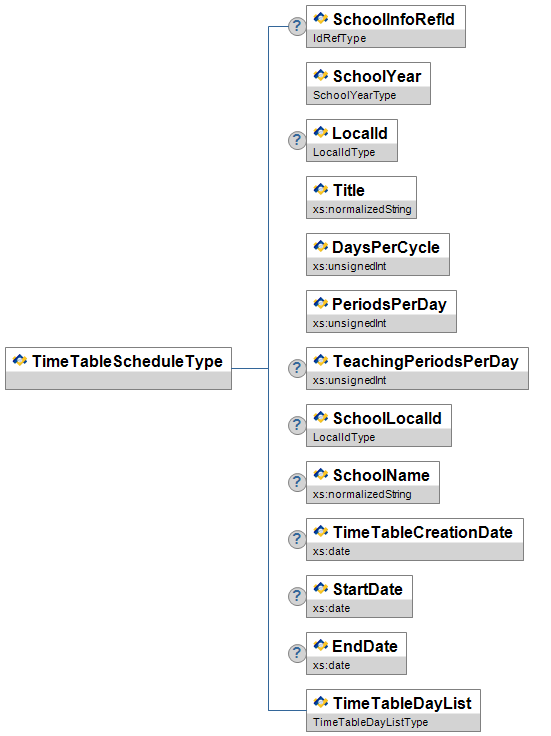Image resolution: width=551 pixels, height=736 pixels.
Task: Click the question mark beside SchoolLocalId
Action: (297, 425)
